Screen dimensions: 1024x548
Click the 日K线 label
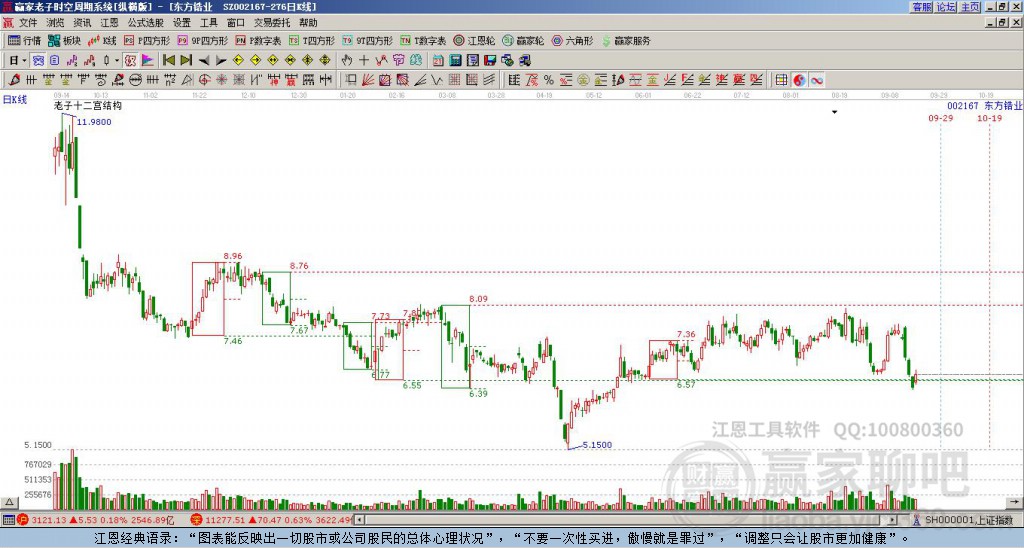point(15,100)
